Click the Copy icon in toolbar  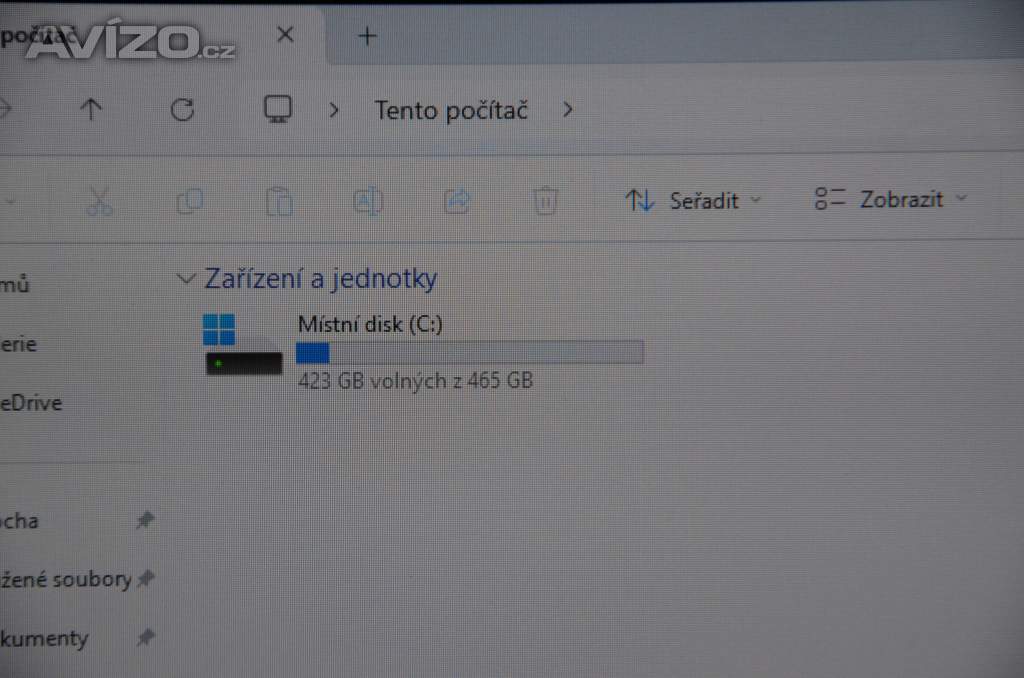click(190, 201)
